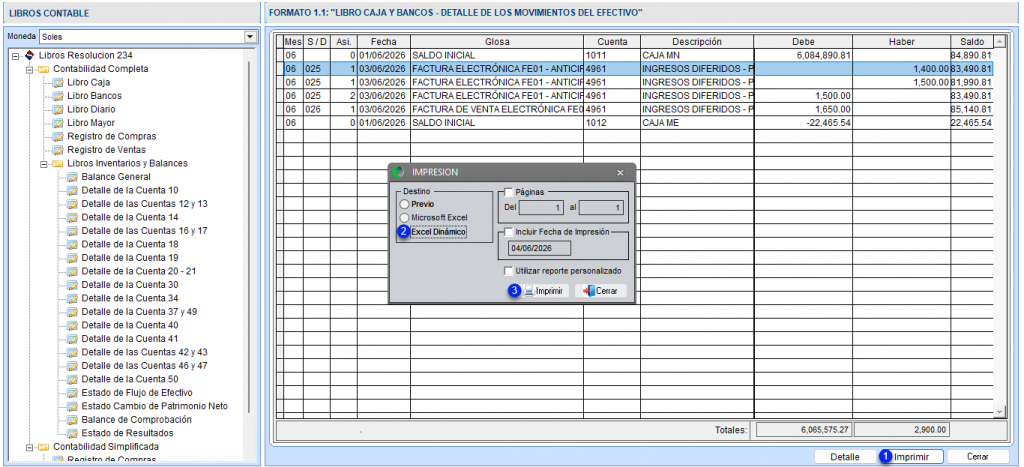
Task: Click the Libros Resolucion 234 root icon
Action: point(29,56)
